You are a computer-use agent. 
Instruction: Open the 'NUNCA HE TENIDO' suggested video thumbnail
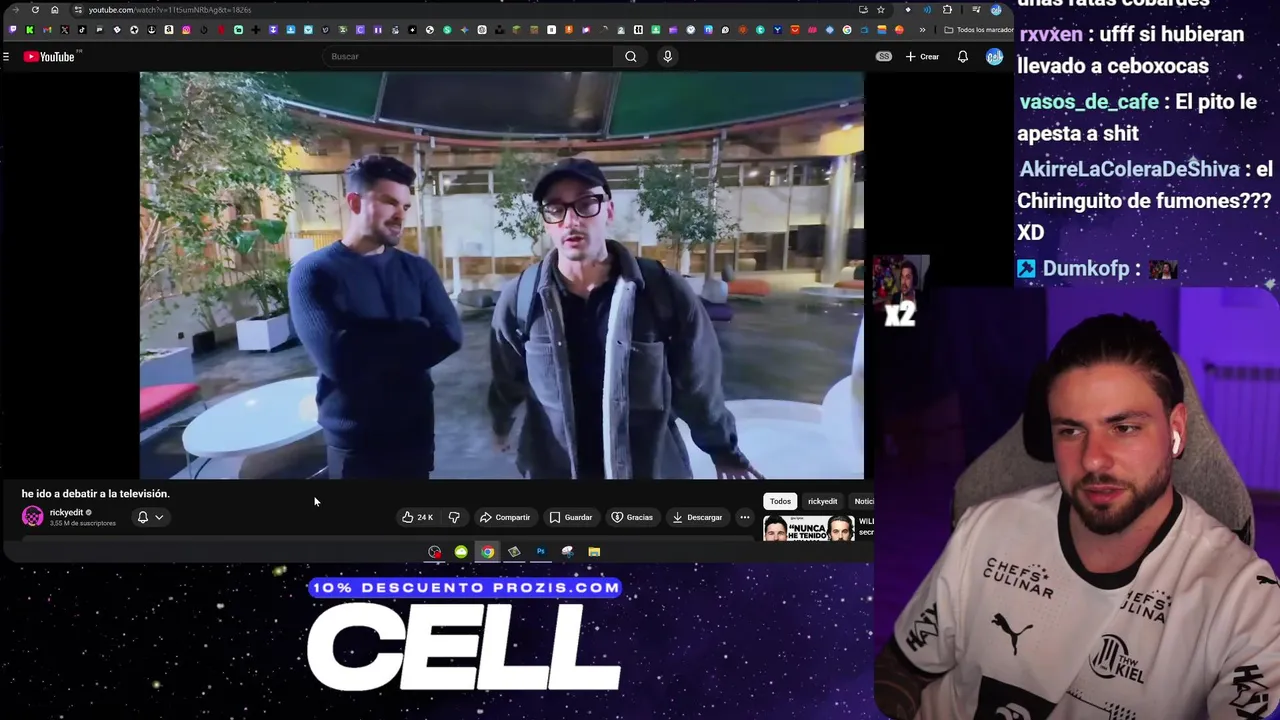[x=809, y=528]
